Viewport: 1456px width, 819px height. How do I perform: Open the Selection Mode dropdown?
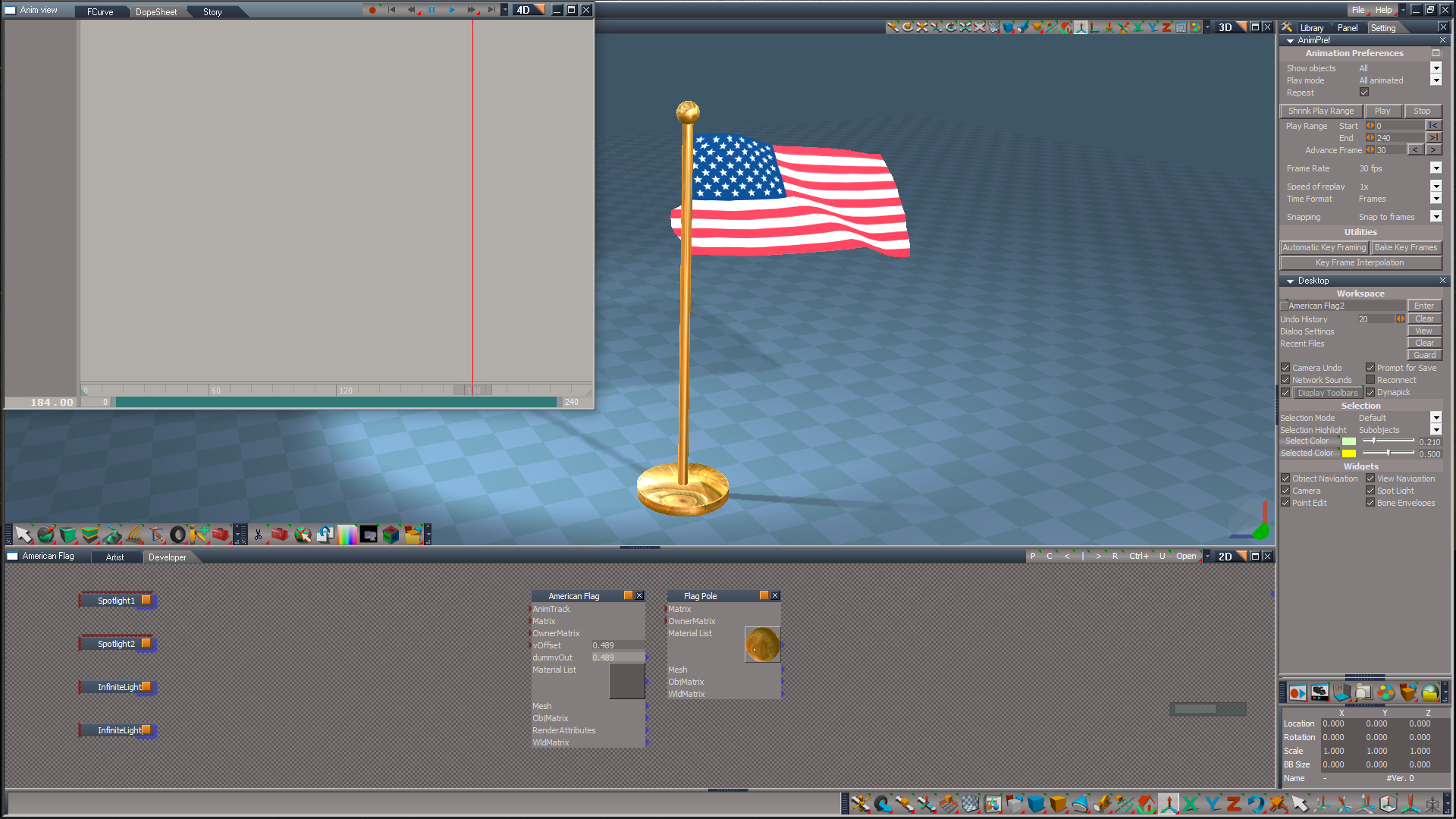1436,418
